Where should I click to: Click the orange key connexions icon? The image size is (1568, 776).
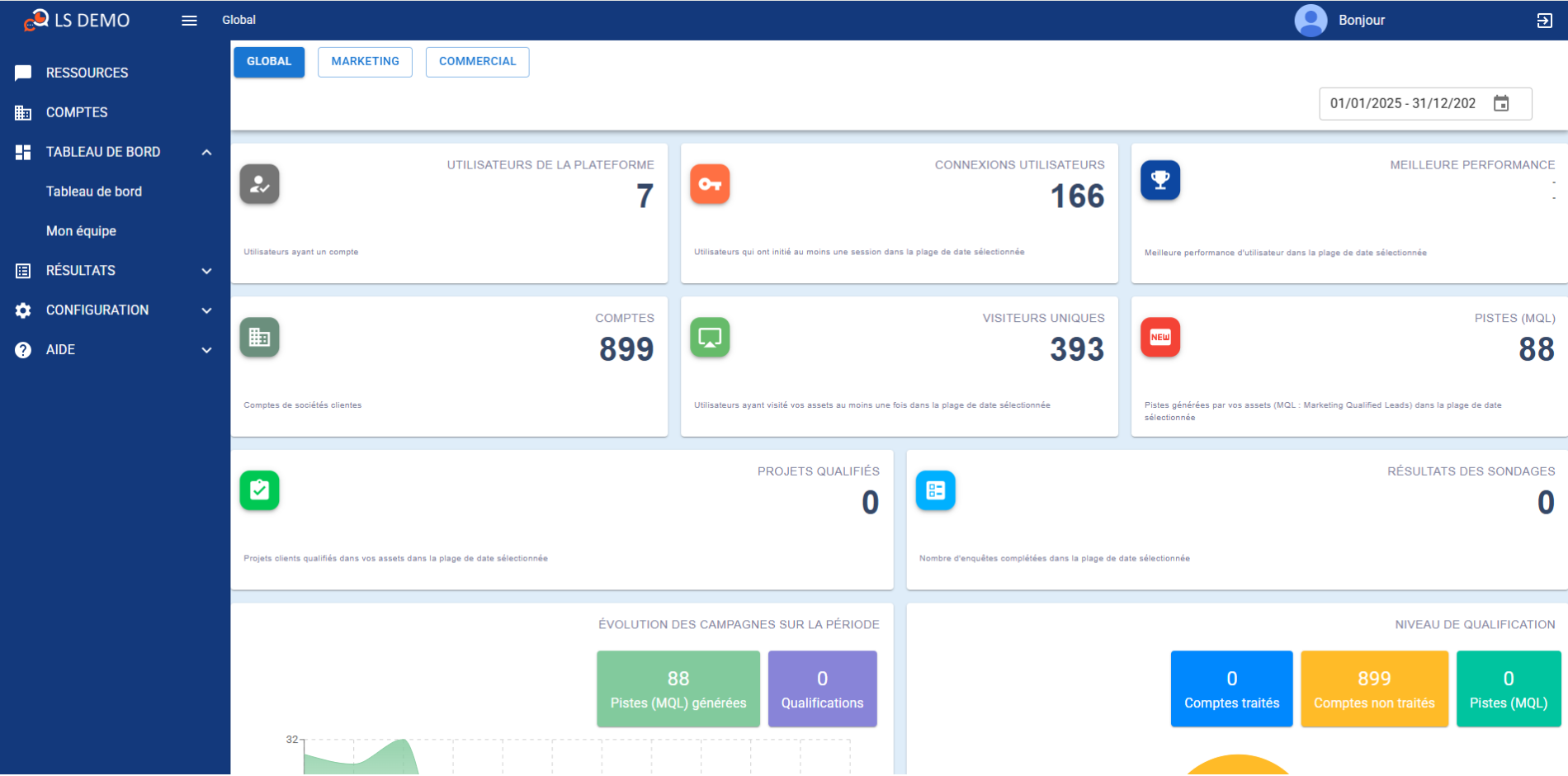coord(710,184)
